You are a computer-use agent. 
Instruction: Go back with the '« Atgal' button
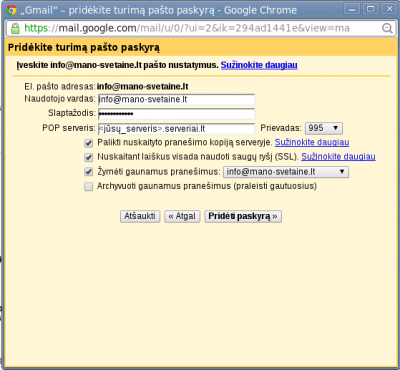(x=182, y=216)
